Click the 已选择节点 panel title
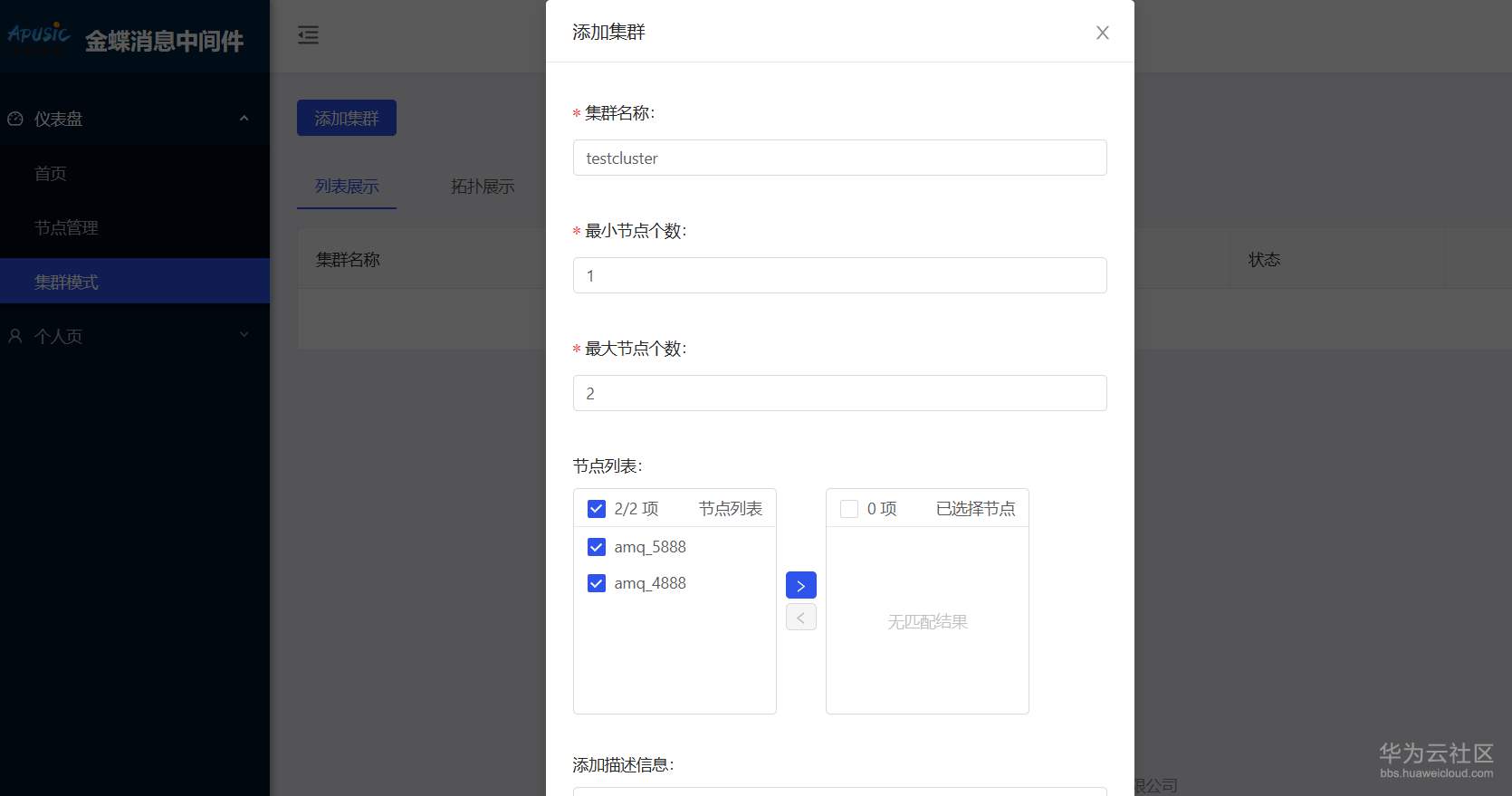1512x796 pixels. tap(976, 509)
